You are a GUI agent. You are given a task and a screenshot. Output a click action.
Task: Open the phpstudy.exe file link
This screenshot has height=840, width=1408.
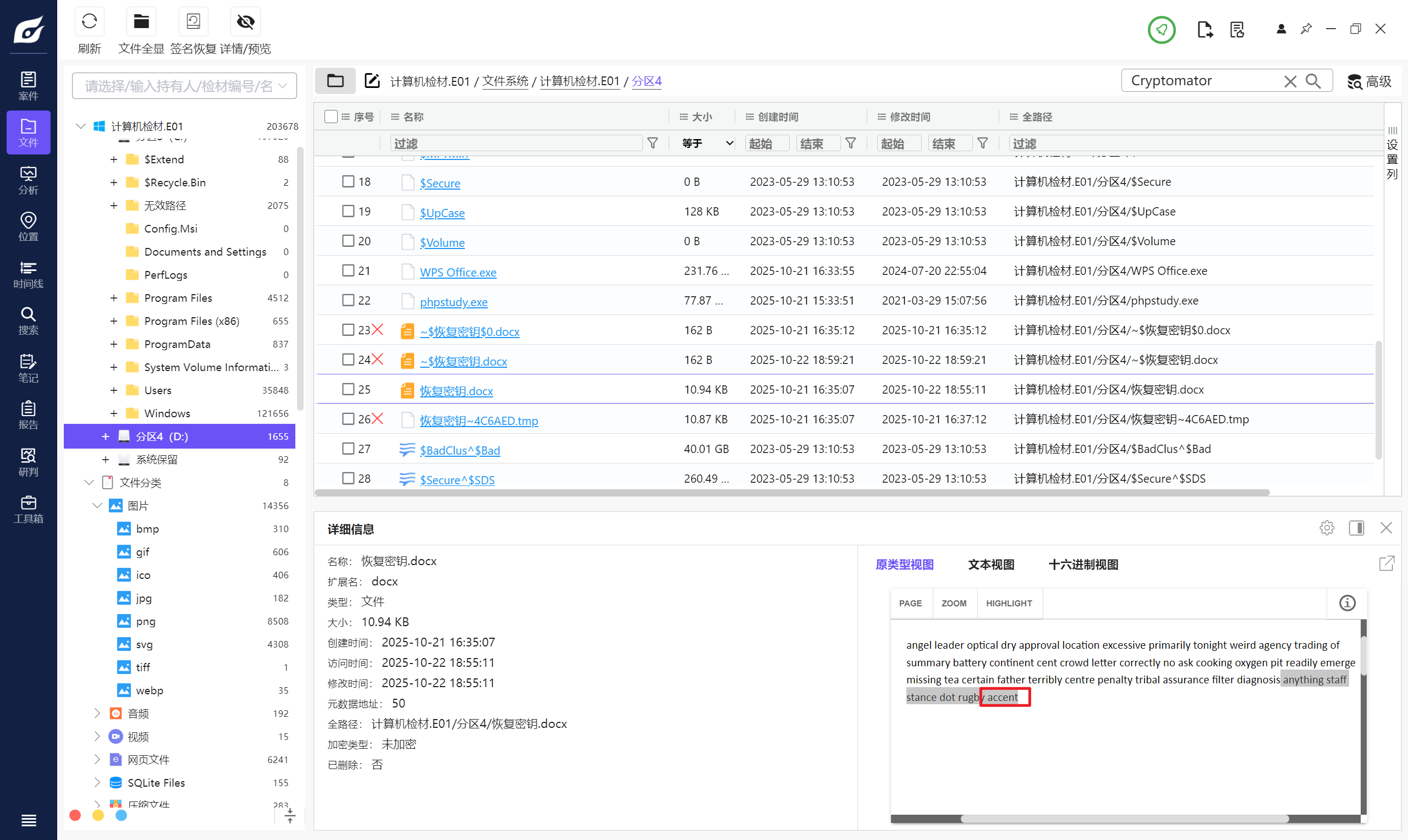click(454, 302)
